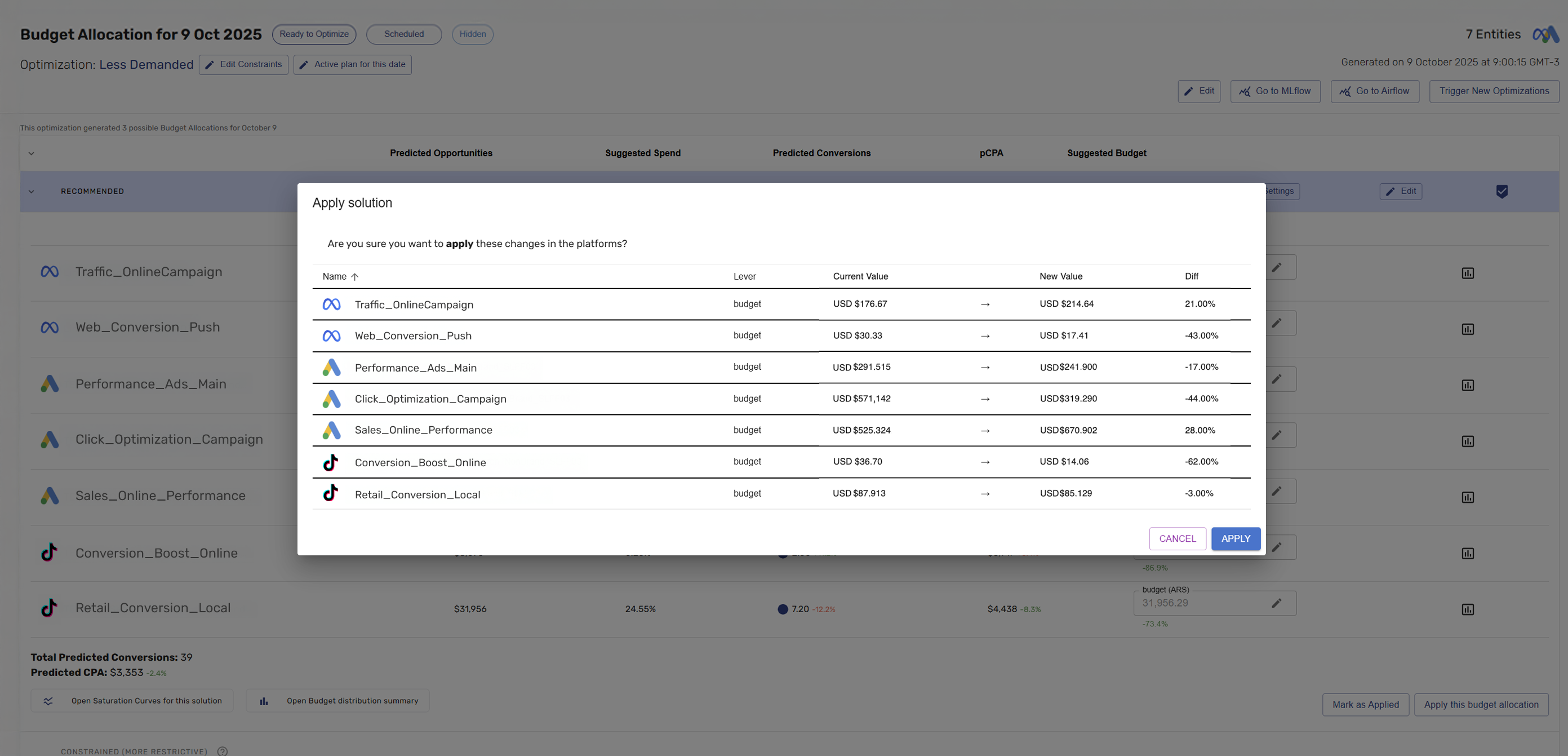
Task: Click the chart icon for Retail_Conversion_Local row
Action: (1468, 609)
